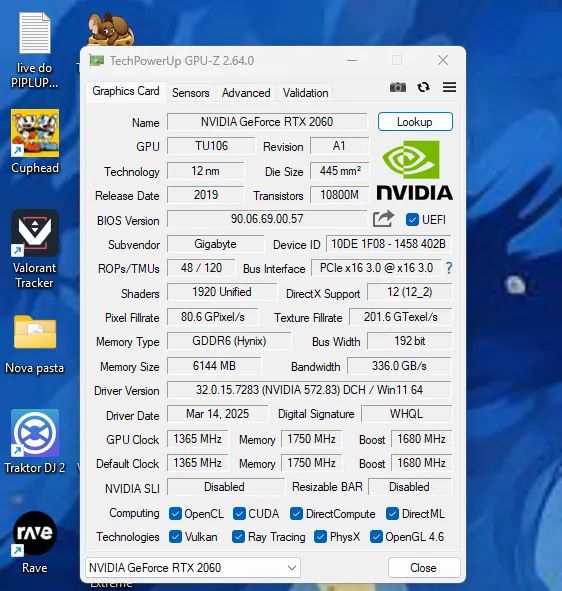The height and width of the screenshot is (591, 562).
Task: Click the Name field showing RTX 2060
Action: pos(267,122)
